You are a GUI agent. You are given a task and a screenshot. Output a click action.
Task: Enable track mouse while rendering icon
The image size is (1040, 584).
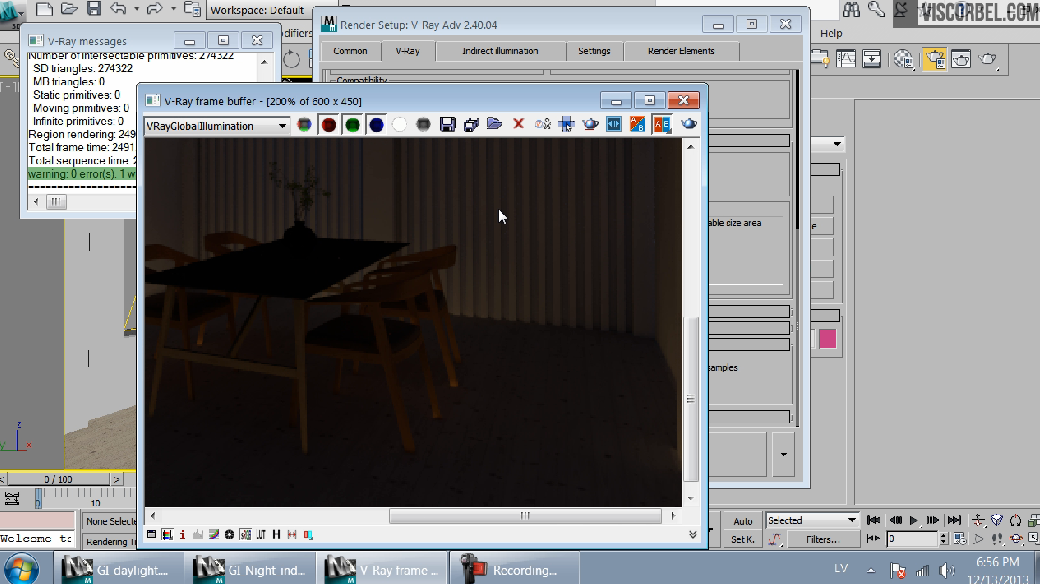(566, 124)
